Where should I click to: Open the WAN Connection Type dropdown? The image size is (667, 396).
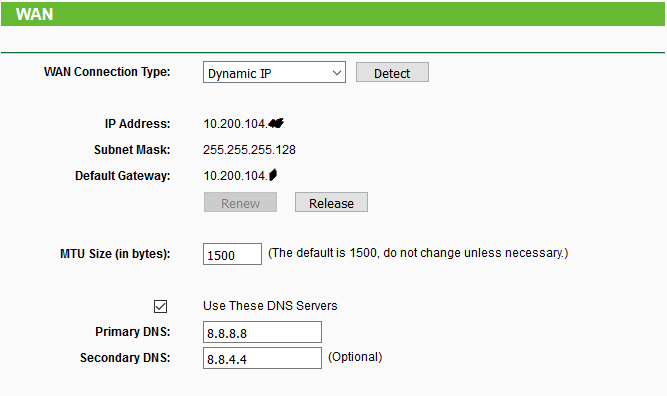pos(274,72)
